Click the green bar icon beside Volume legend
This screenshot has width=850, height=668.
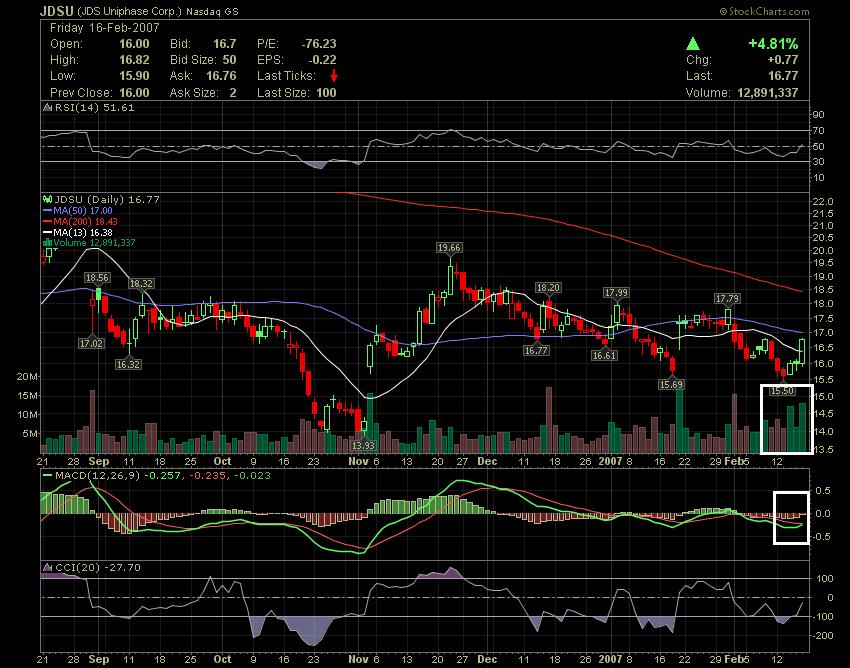pos(48,242)
